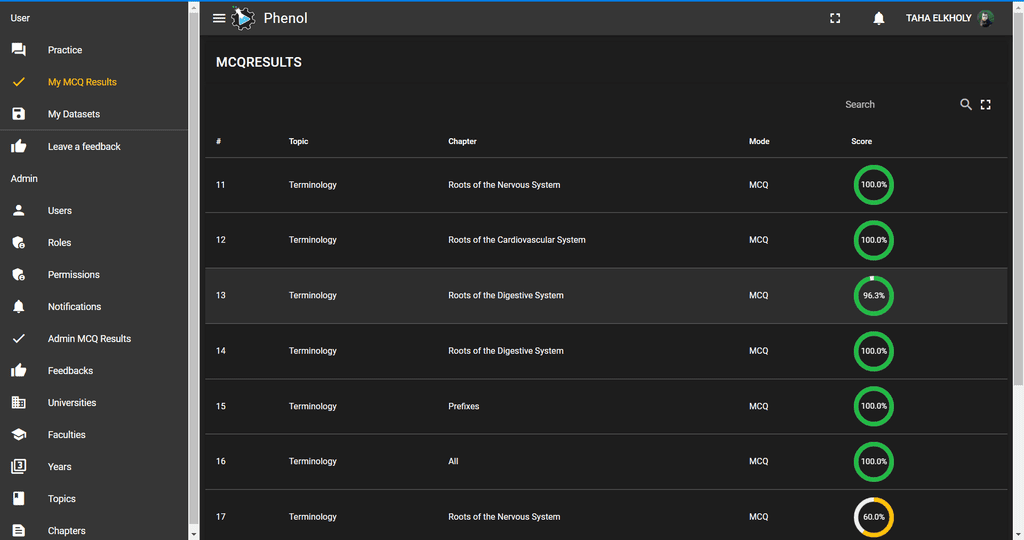Screen dimensions: 1024x540
Task: Toggle the hamburger navigation menu
Action: pyautogui.click(x=219, y=18)
